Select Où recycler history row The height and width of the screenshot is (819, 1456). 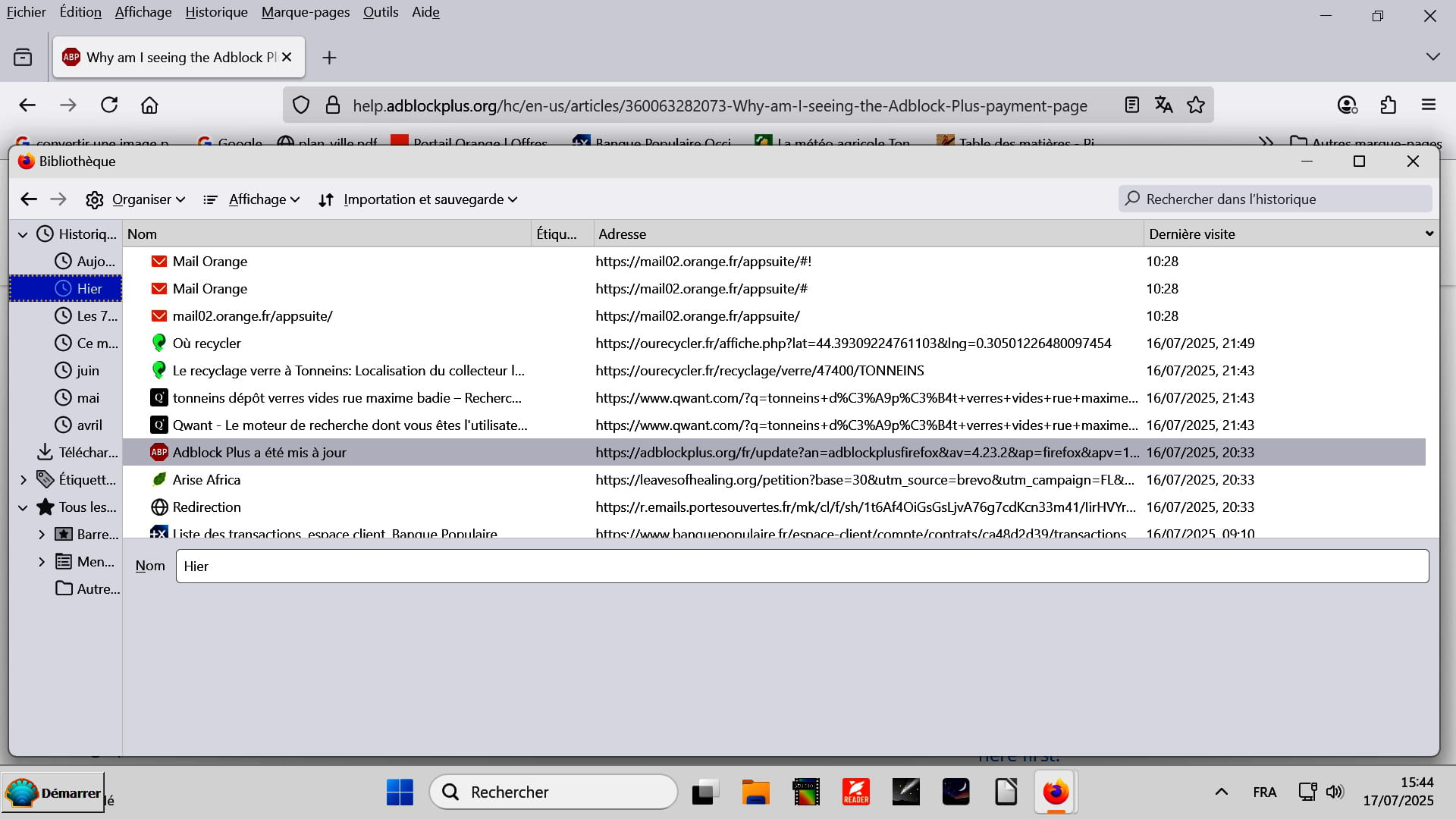point(773,344)
